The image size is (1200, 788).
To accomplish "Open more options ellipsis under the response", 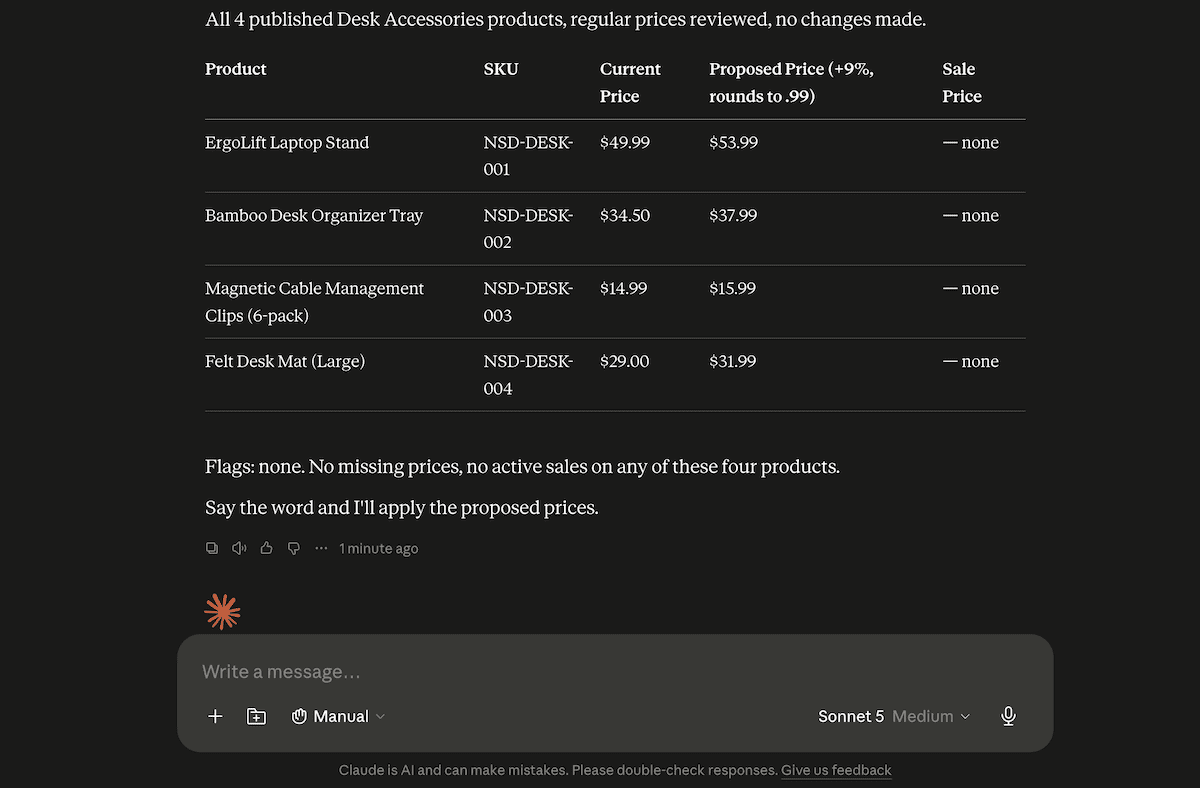I will coord(321,548).
